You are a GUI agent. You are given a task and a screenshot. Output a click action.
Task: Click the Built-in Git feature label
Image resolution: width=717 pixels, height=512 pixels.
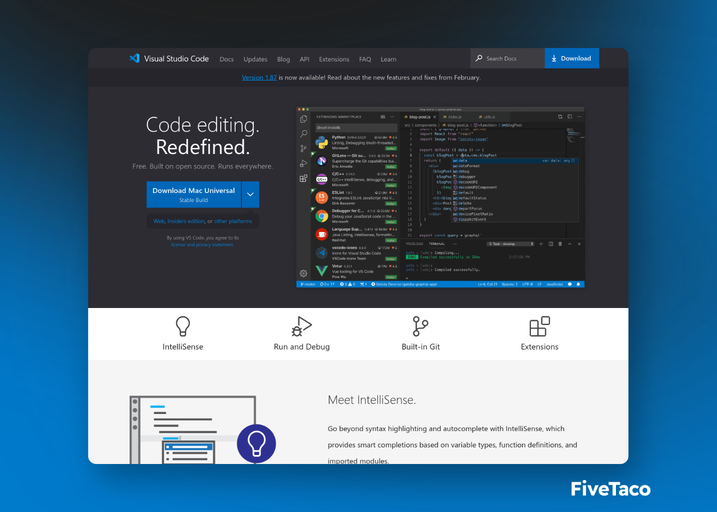point(421,347)
